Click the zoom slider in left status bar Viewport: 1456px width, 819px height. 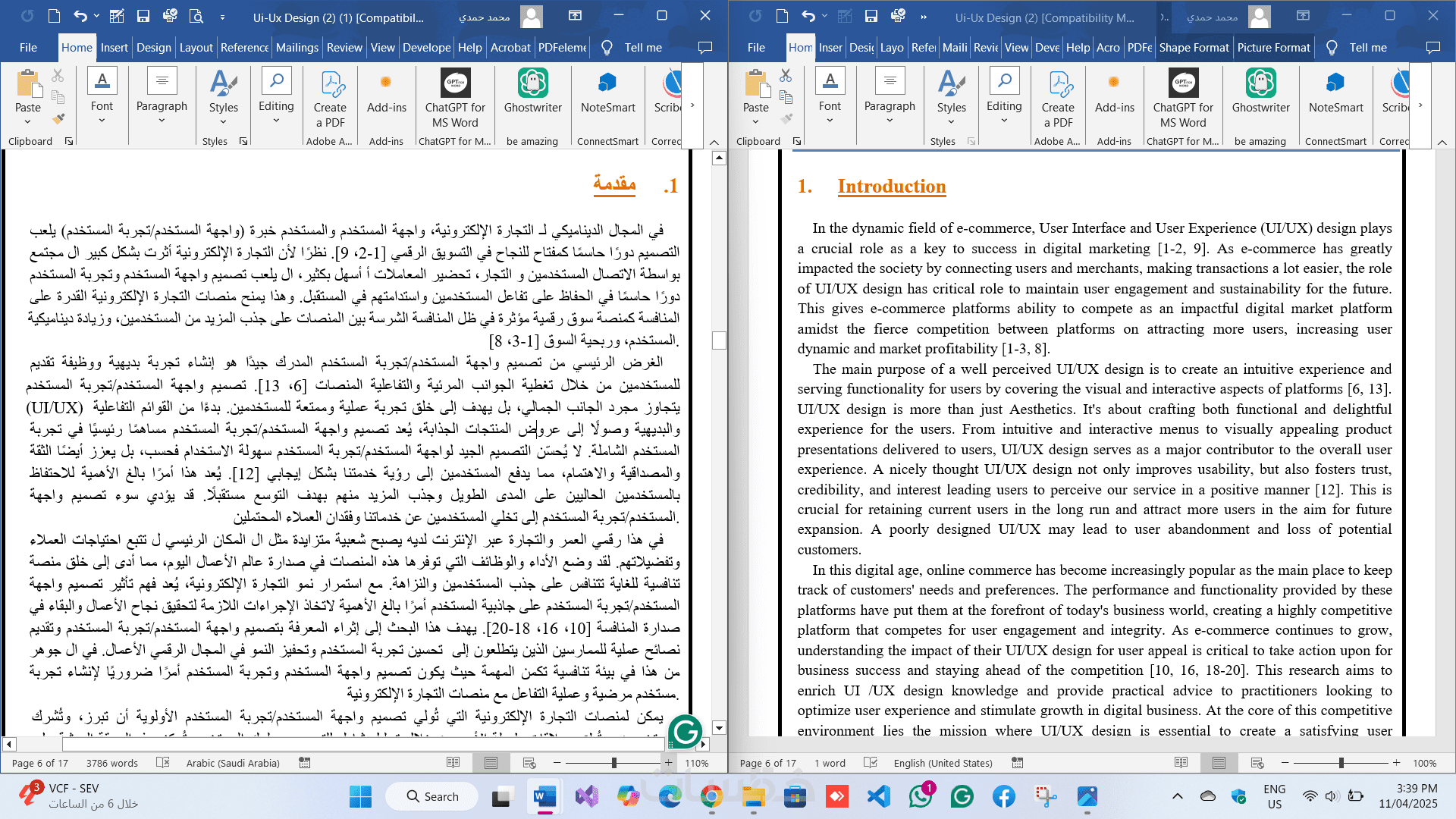(x=613, y=763)
